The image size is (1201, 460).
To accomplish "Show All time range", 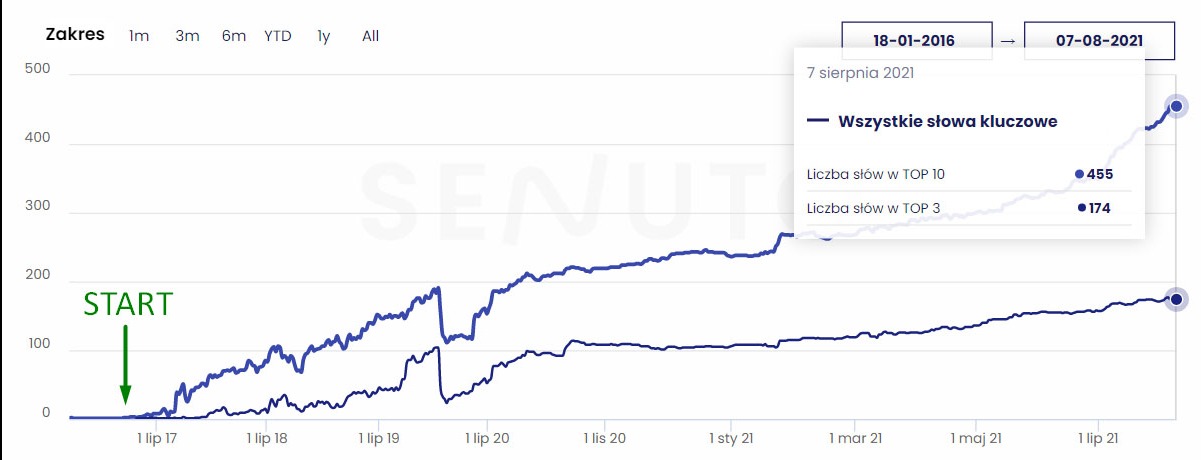I will (x=371, y=36).
